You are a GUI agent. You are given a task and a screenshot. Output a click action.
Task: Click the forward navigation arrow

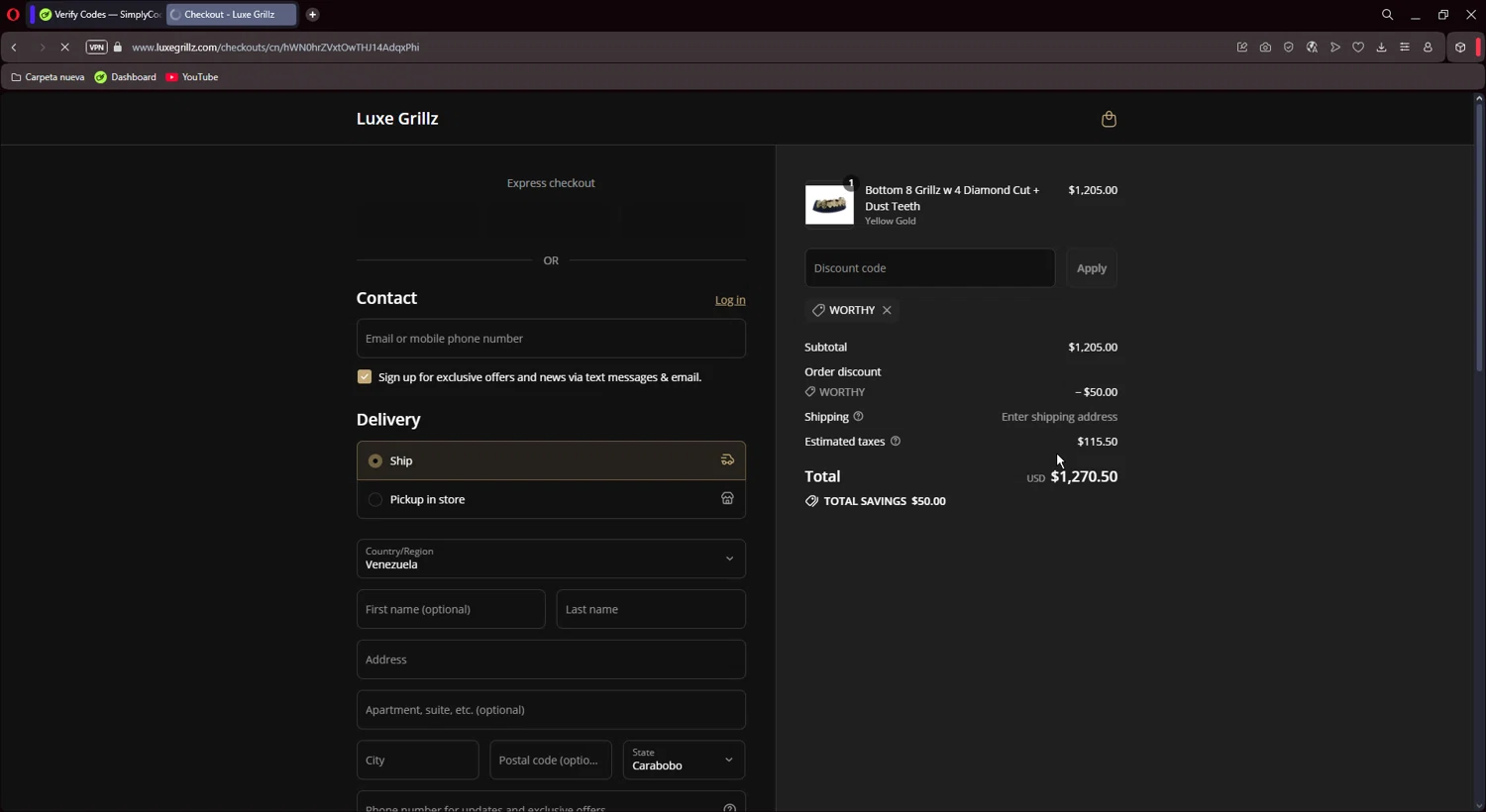pos(41,48)
